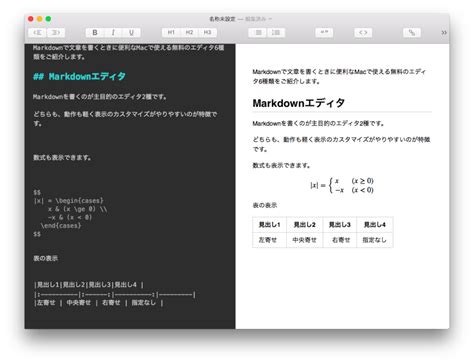474x364 pixels.
Task: Click the '中央寄せ' cell in the preview table
Action: click(x=304, y=240)
